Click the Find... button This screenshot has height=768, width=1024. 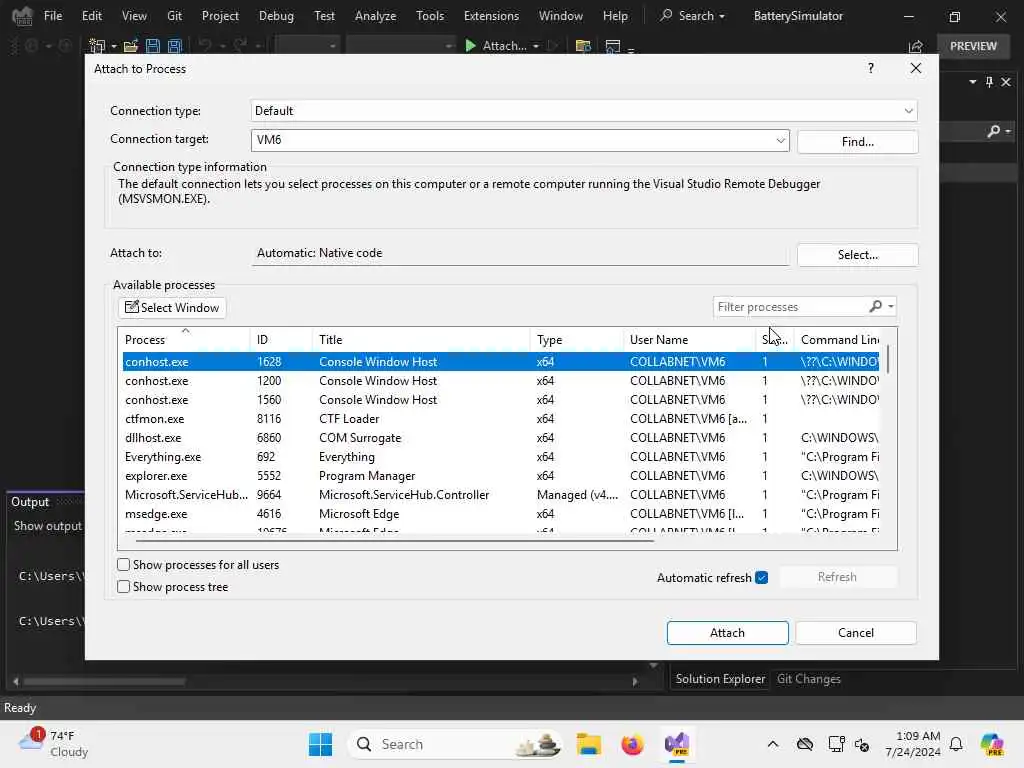[x=857, y=142]
